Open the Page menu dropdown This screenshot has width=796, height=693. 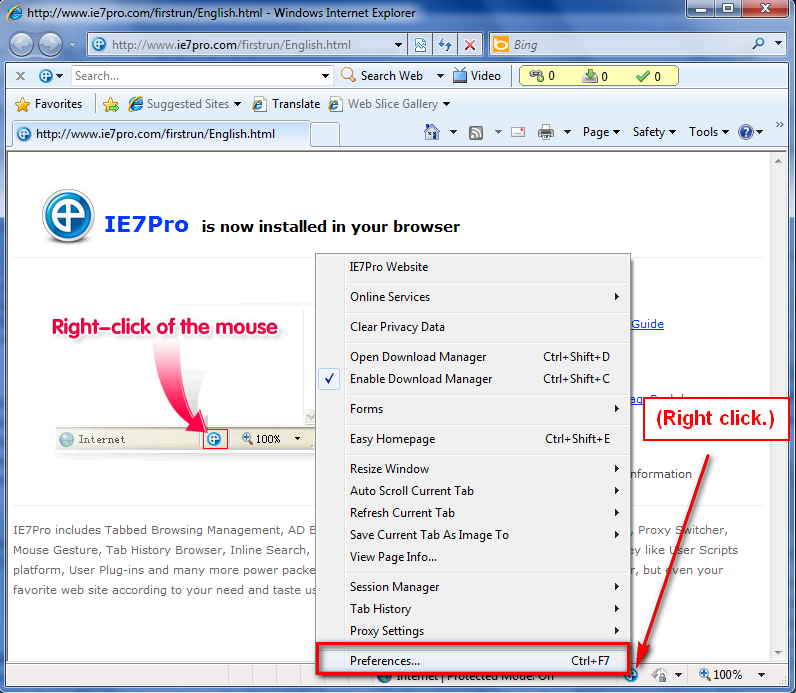[x=601, y=133]
